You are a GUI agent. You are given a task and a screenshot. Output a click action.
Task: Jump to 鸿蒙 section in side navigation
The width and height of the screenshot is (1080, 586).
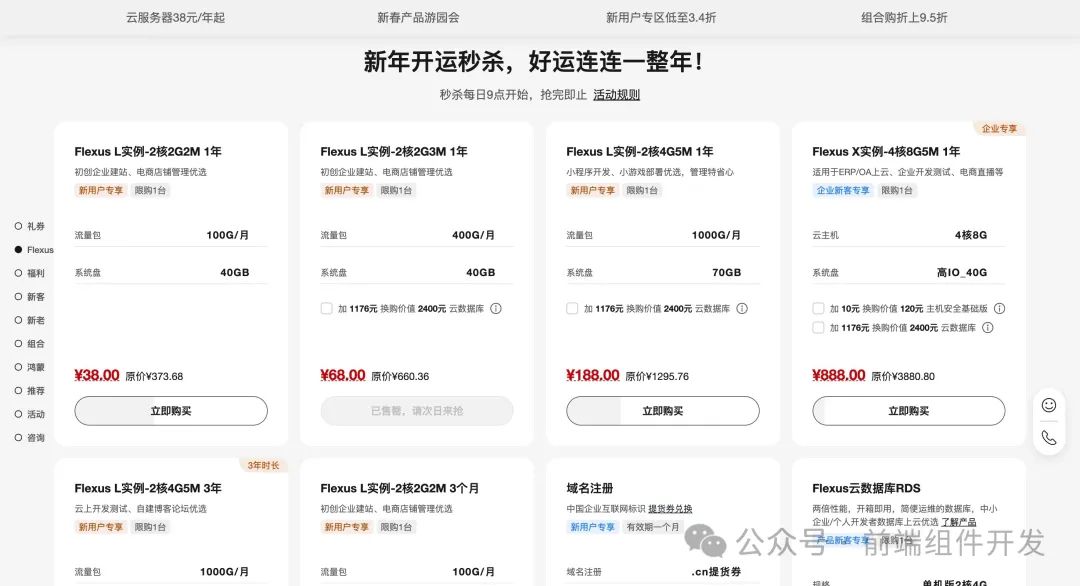click(x=30, y=367)
